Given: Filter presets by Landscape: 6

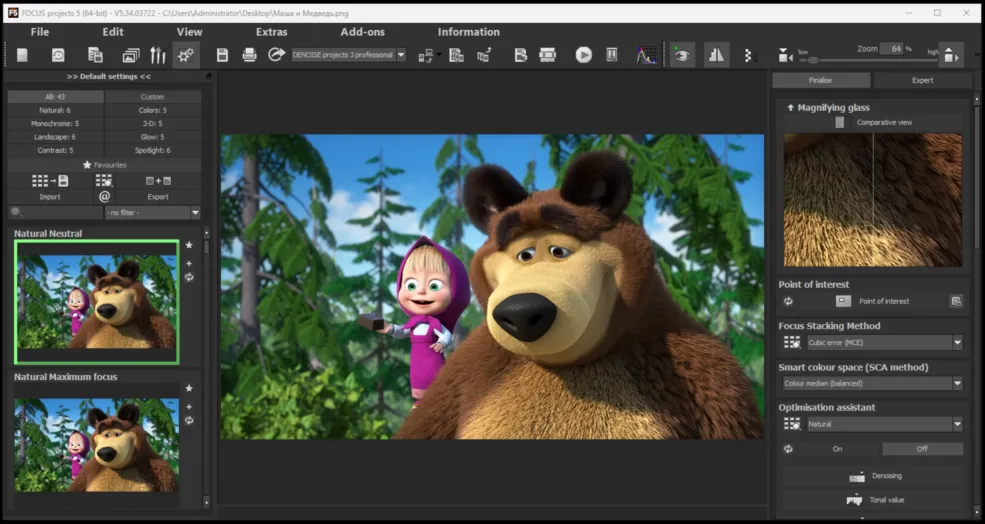Looking at the screenshot, I should tap(55, 137).
